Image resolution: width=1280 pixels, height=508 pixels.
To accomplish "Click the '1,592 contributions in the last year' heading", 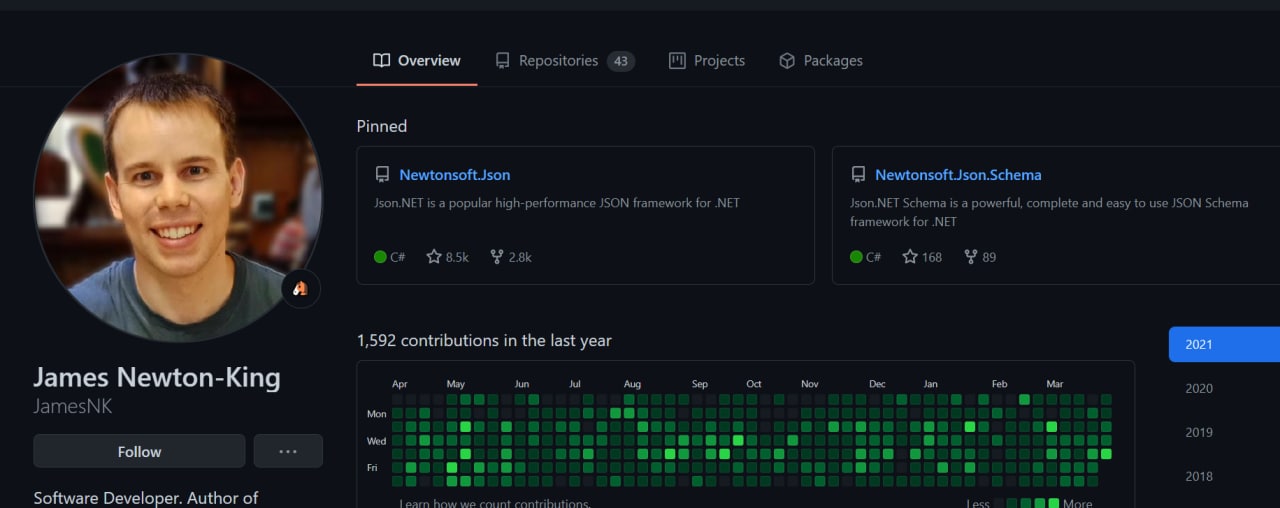I will pyautogui.click(x=484, y=340).
